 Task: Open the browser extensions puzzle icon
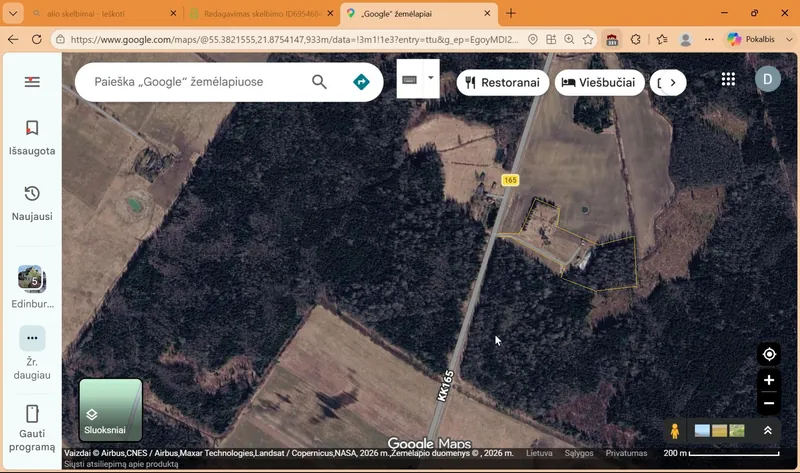click(x=636, y=39)
